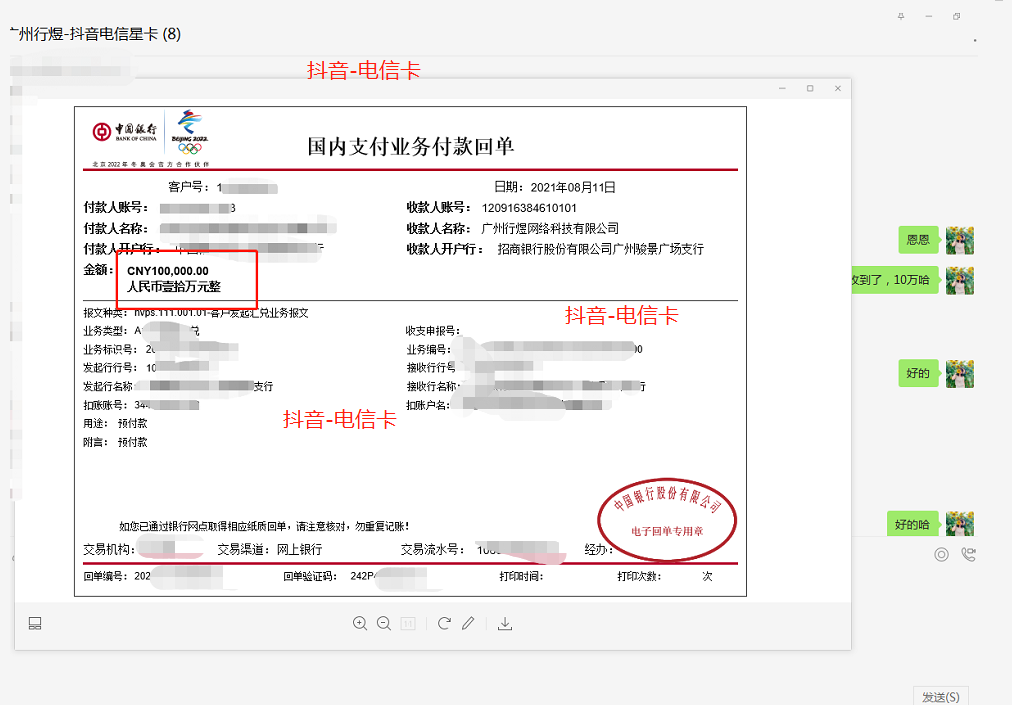Open avatar next to 10万哈 message
This screenshot has height=705, width=1012.
(x=960, y=281)
